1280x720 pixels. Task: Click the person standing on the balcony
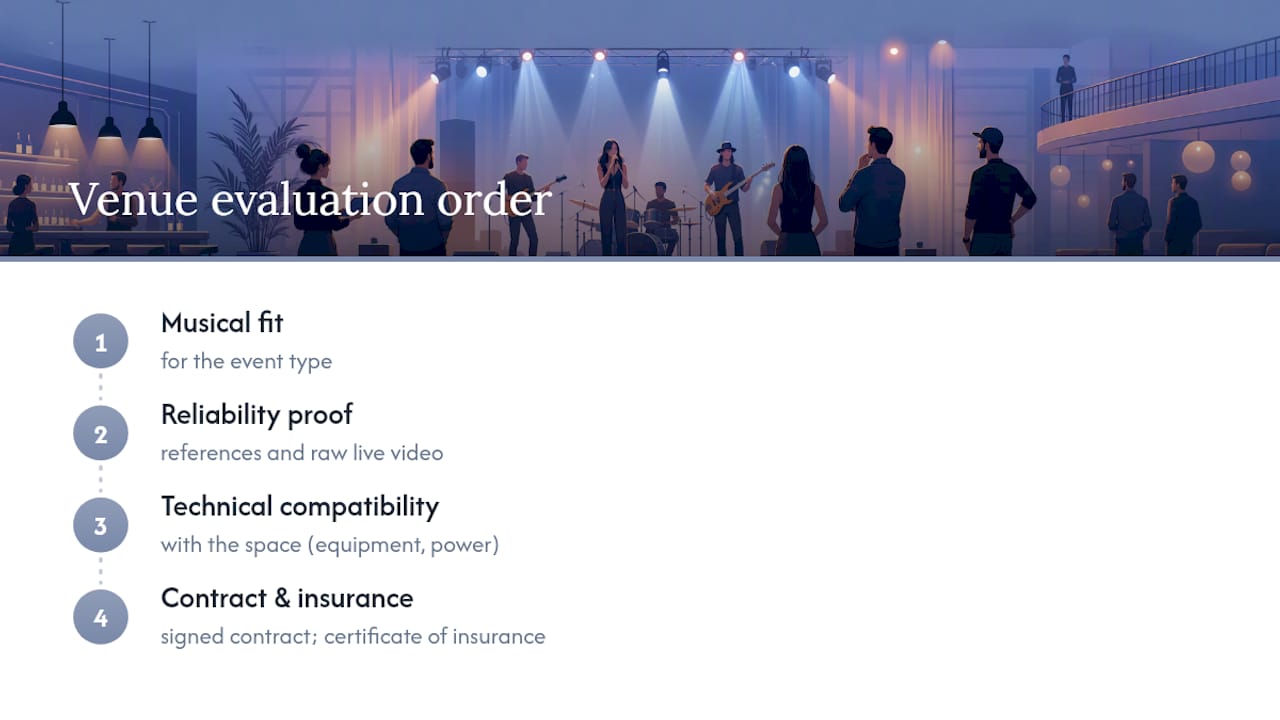pyautogui.click(x=1066, y=87)
